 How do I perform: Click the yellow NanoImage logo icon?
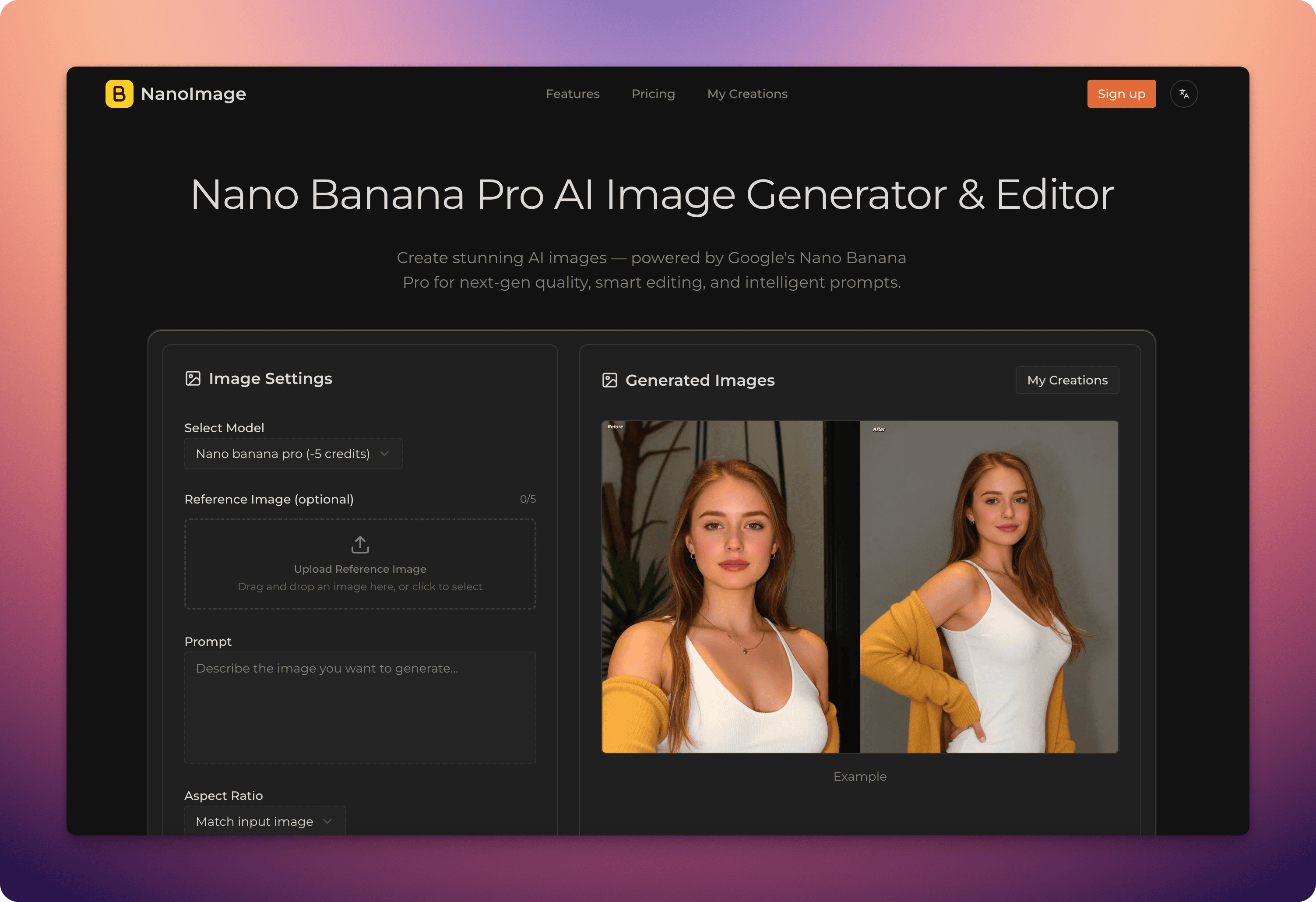pyautogui.click(x=119, y=93)
